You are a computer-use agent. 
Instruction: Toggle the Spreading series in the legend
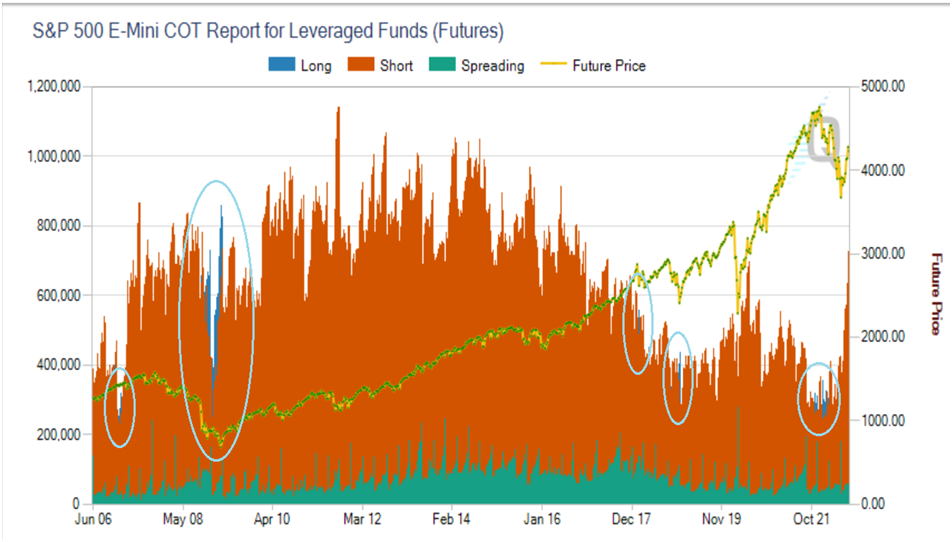[477, 66]
